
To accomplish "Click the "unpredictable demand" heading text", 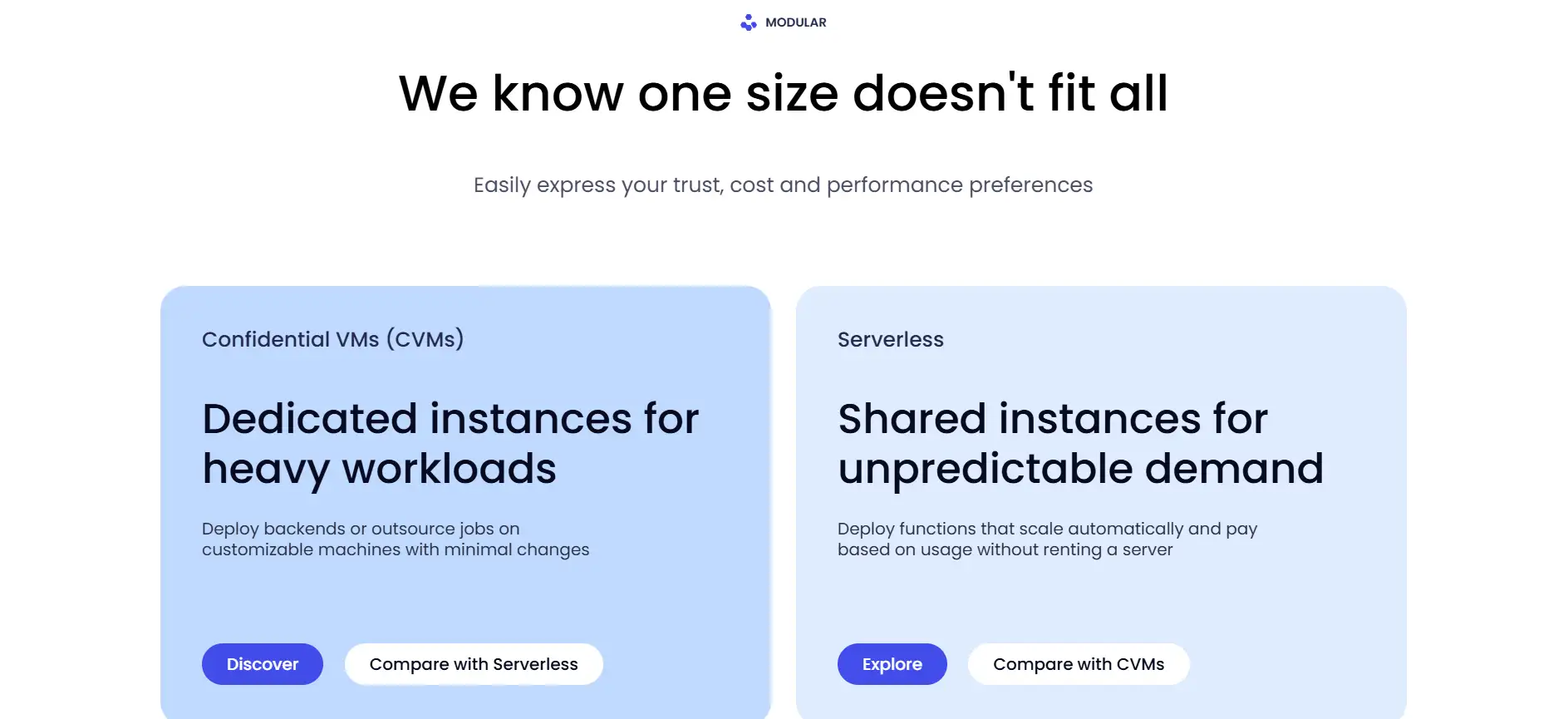I will coord(1080,469).
